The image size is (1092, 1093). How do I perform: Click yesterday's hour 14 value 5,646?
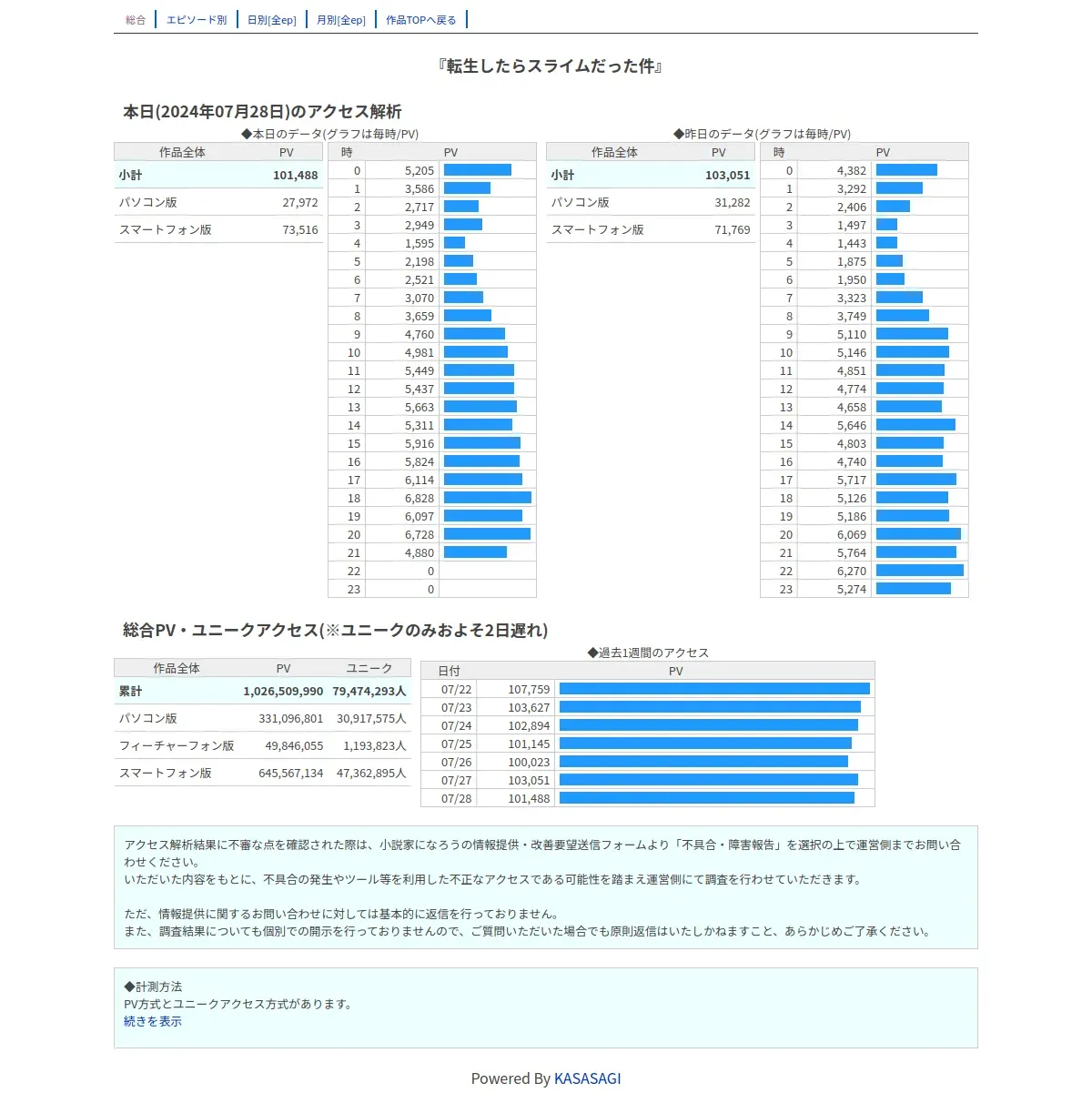(852, 425)
